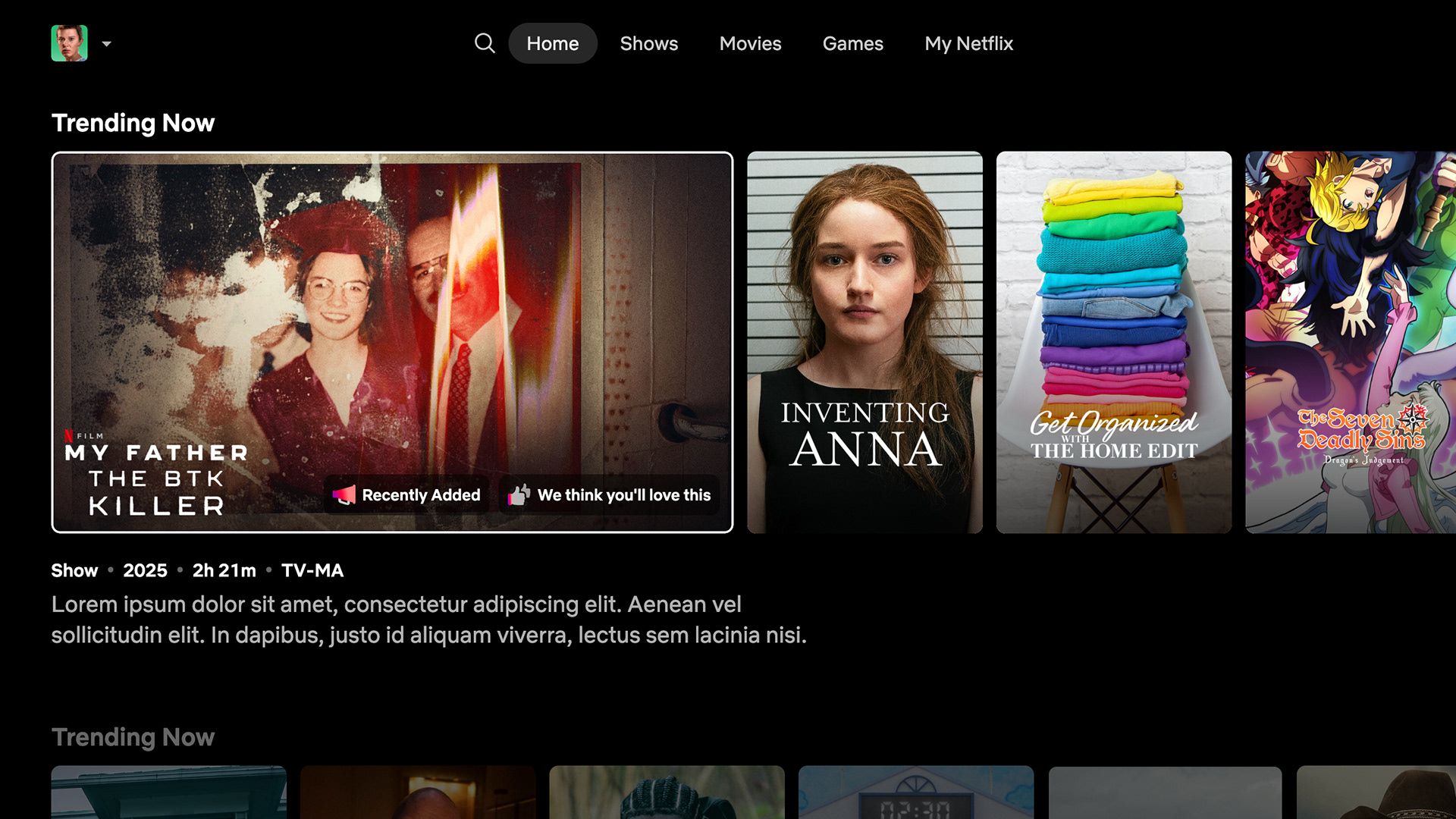Image resolution: width=1456 pixels, height=819 pixels.
Task: Select the digital clock thumbnail below
Action: (x=915, y=792)
